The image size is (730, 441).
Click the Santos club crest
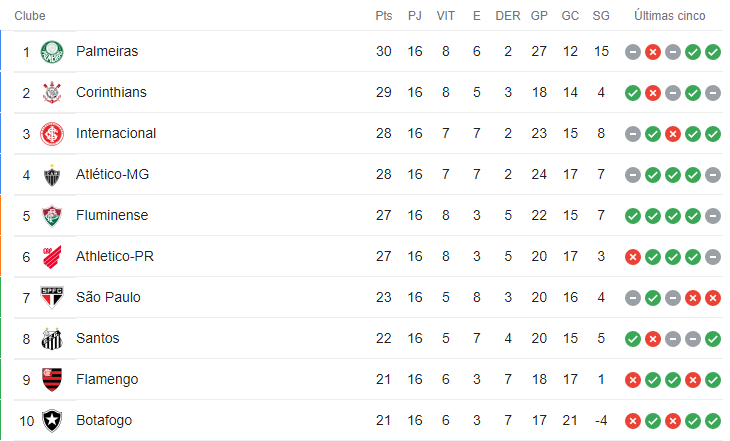52,339
